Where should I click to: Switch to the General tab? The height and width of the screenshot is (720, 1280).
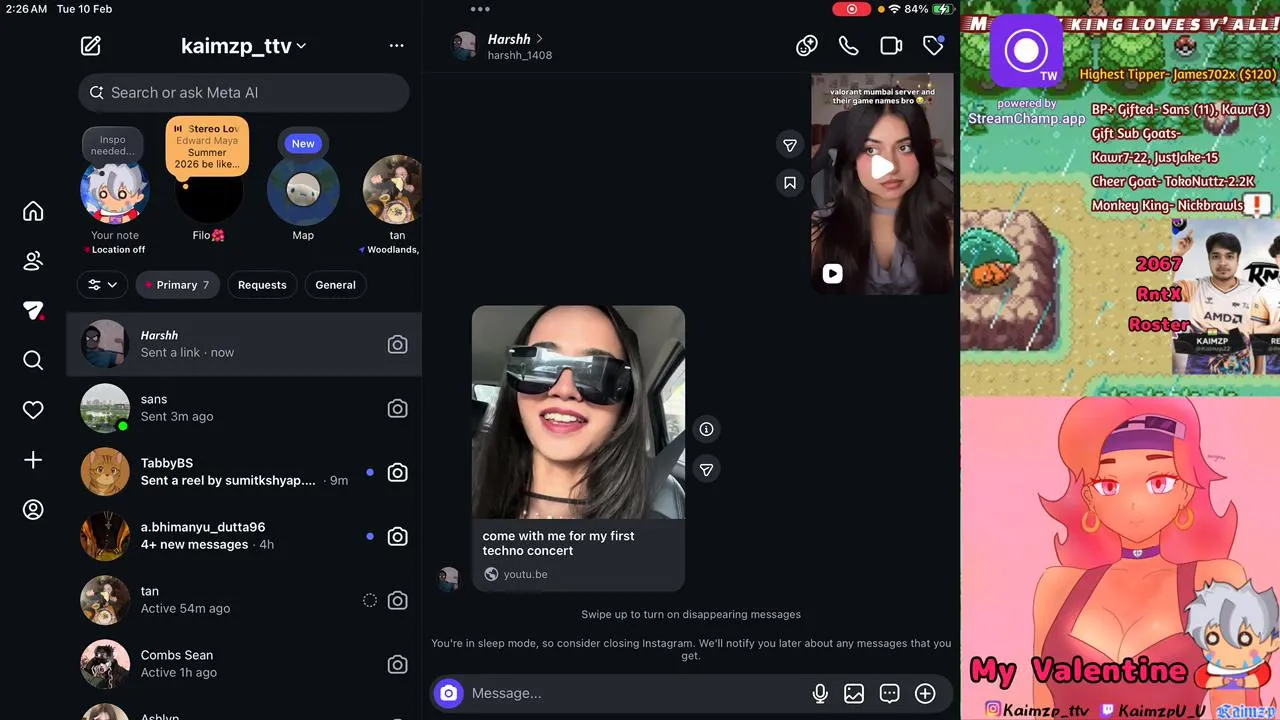pyautogui.click(x=336, y=285)
